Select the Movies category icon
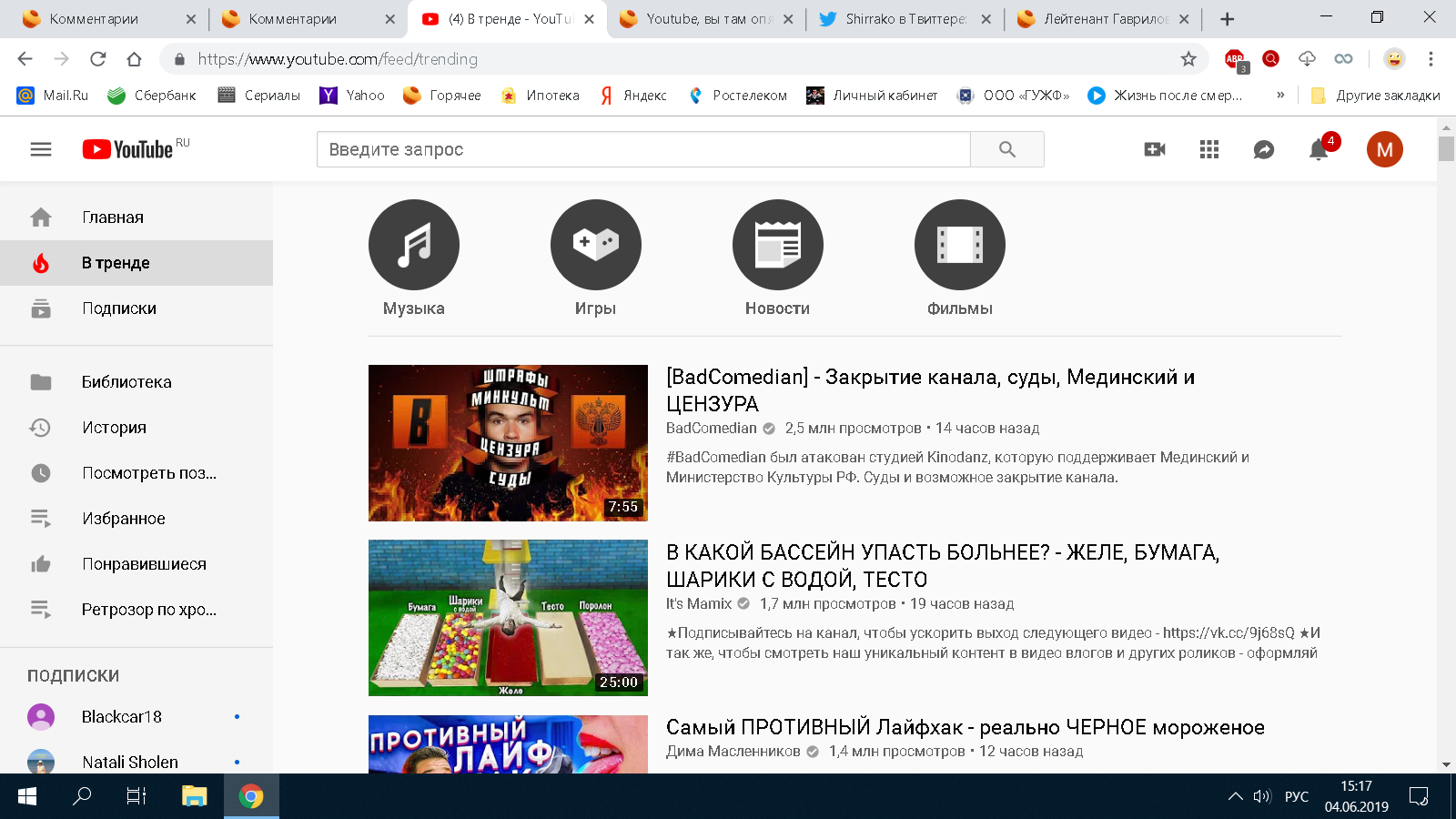Image resolution: width=1456 pixels, height=819 pixels. click(959, 245)
